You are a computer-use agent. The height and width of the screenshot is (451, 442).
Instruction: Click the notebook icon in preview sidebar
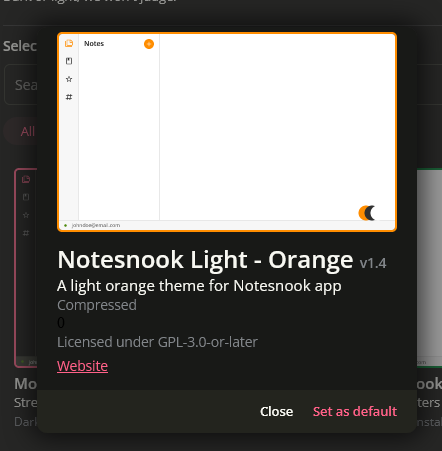tap(69, 61)
